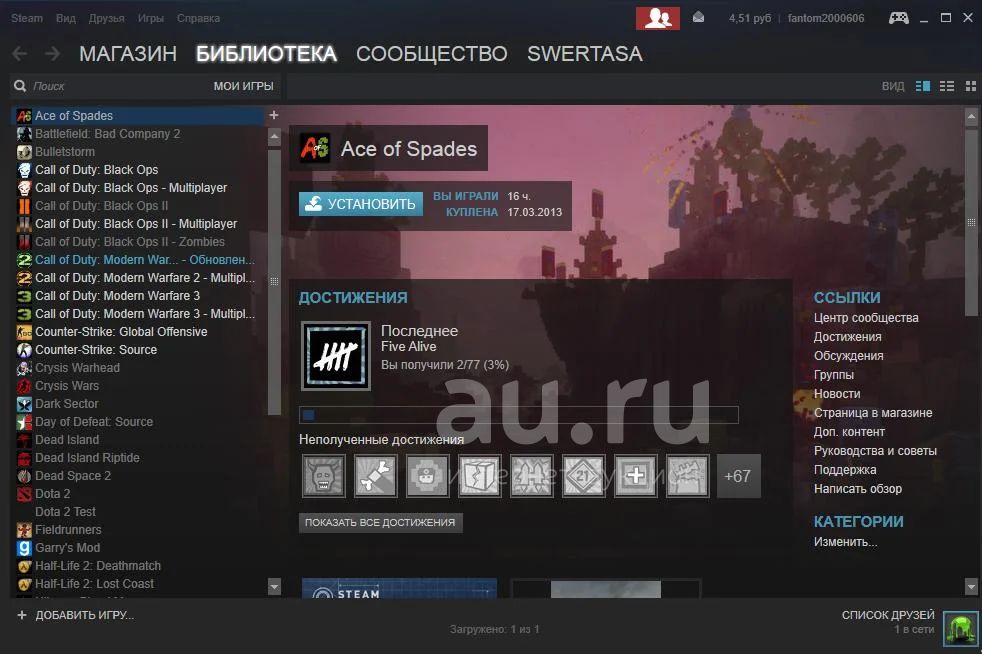
Task: Click the search magnifier icon
Action: point(20,86)
